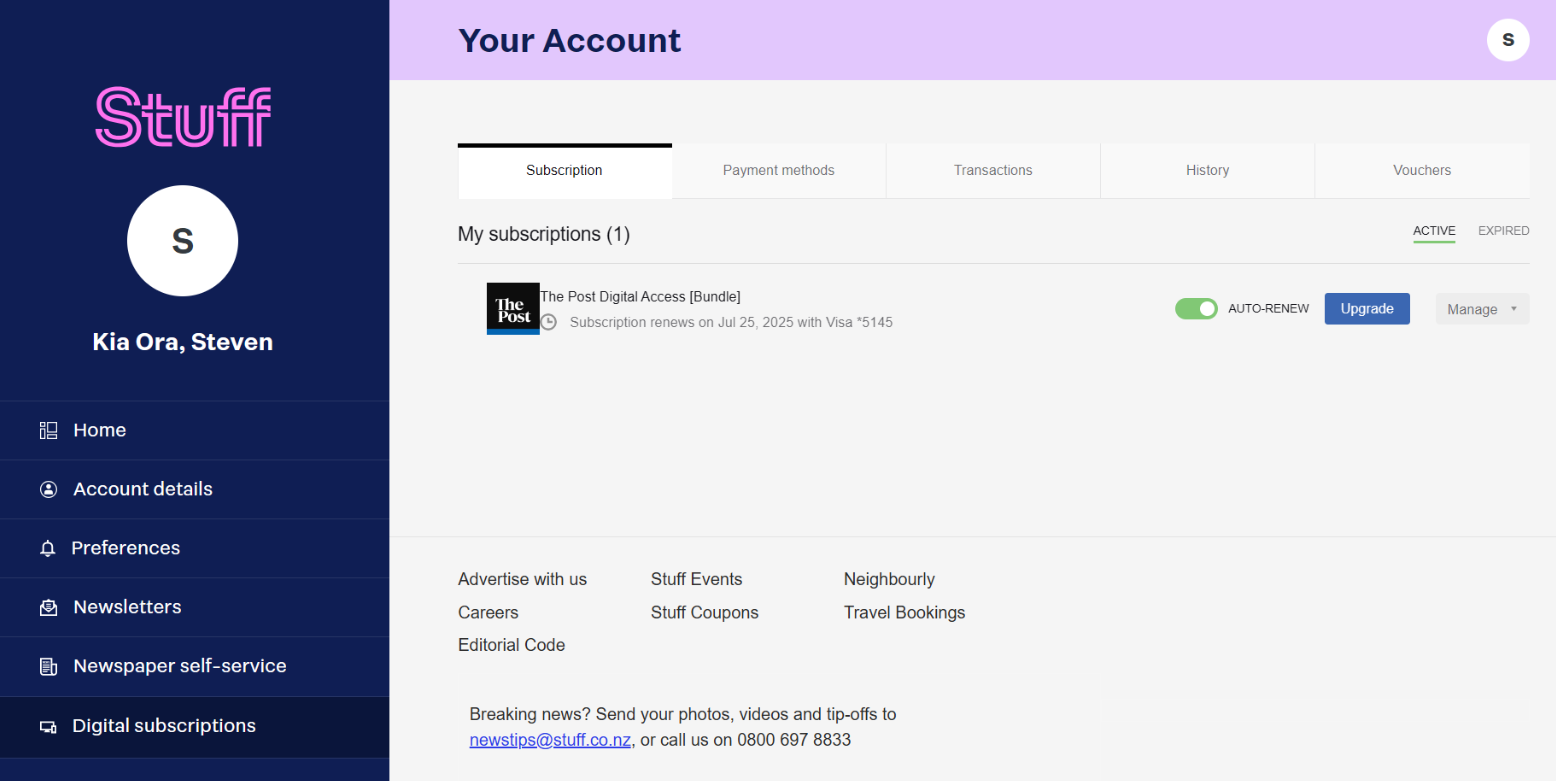This screenshot has height=781, width=1556.
Task: Click the AUTO-RENEW label text
Action: click(1268, 308)
